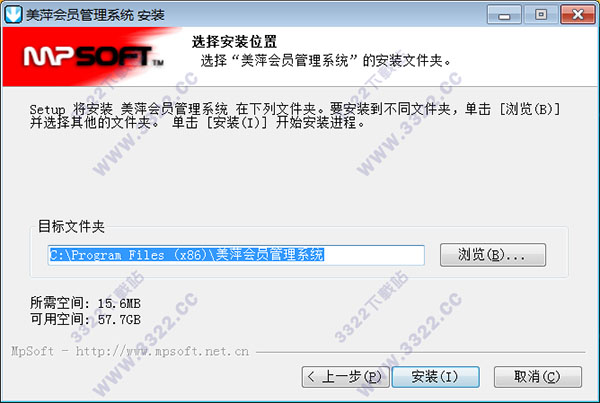Screen dimensions: 600x403
Task: Click the subtitle about 安装文件夹 under the heading
Action: (326, 61)
